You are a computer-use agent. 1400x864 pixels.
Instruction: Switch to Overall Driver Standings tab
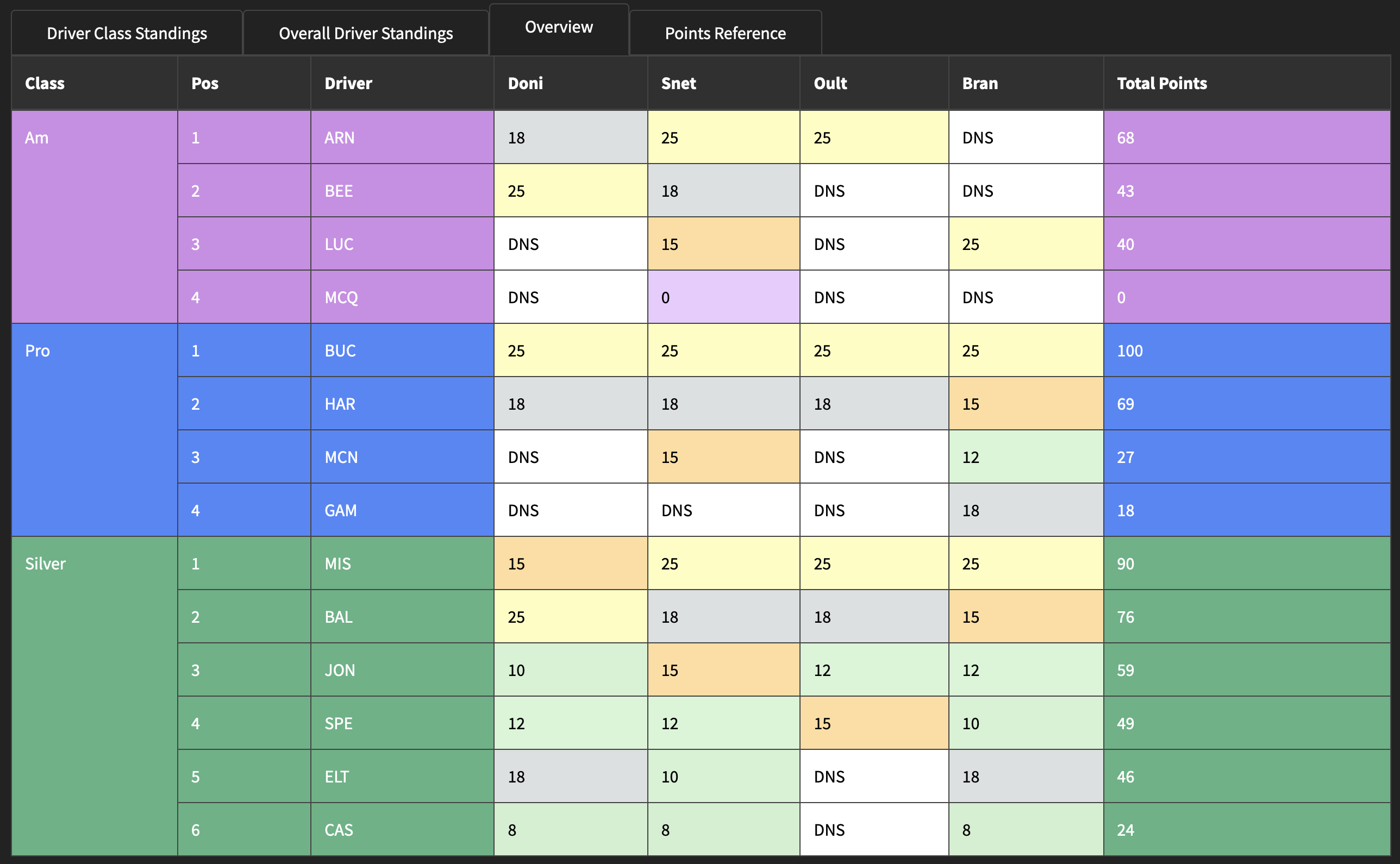[x=366, y=33]
